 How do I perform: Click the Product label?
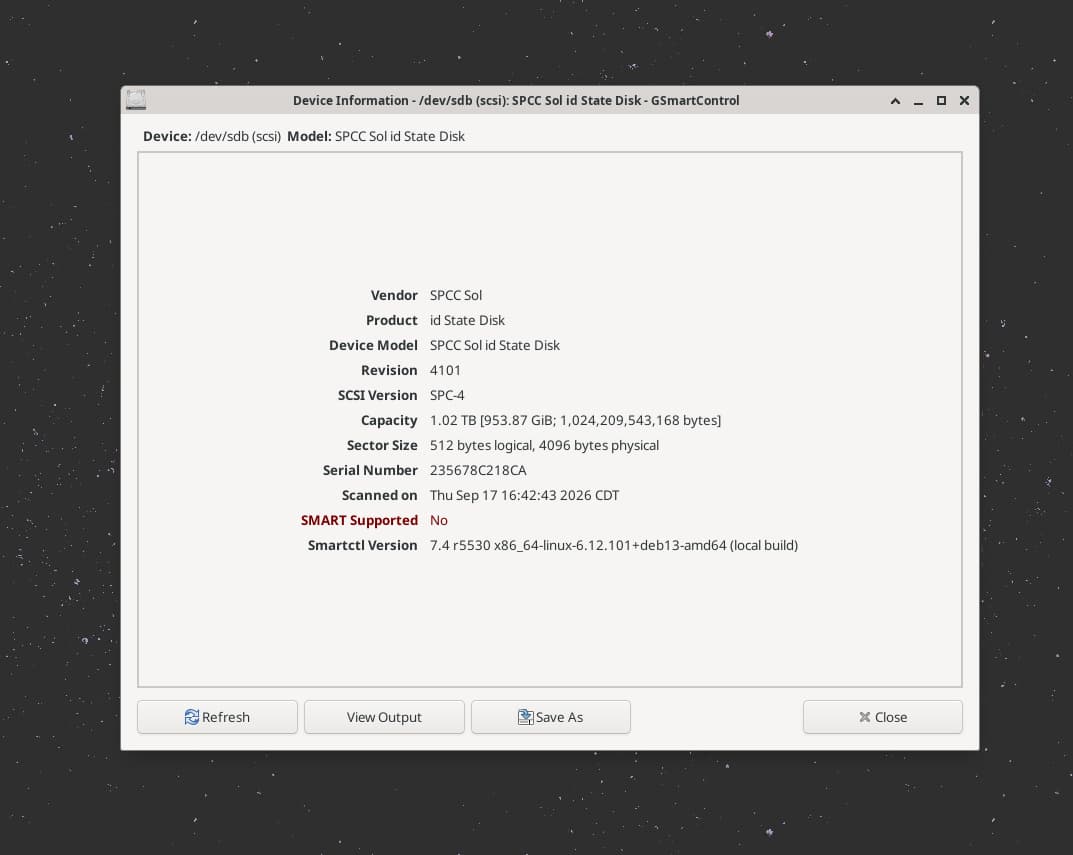(x=392, y=320)
